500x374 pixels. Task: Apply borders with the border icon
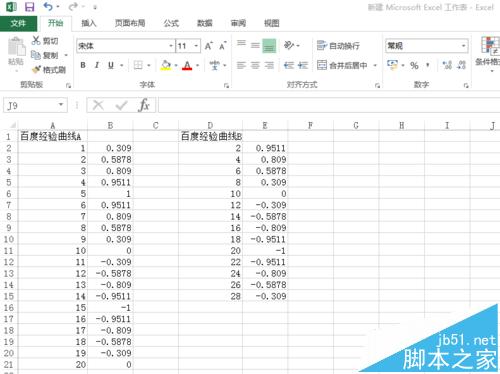click(x=138, y=65)
